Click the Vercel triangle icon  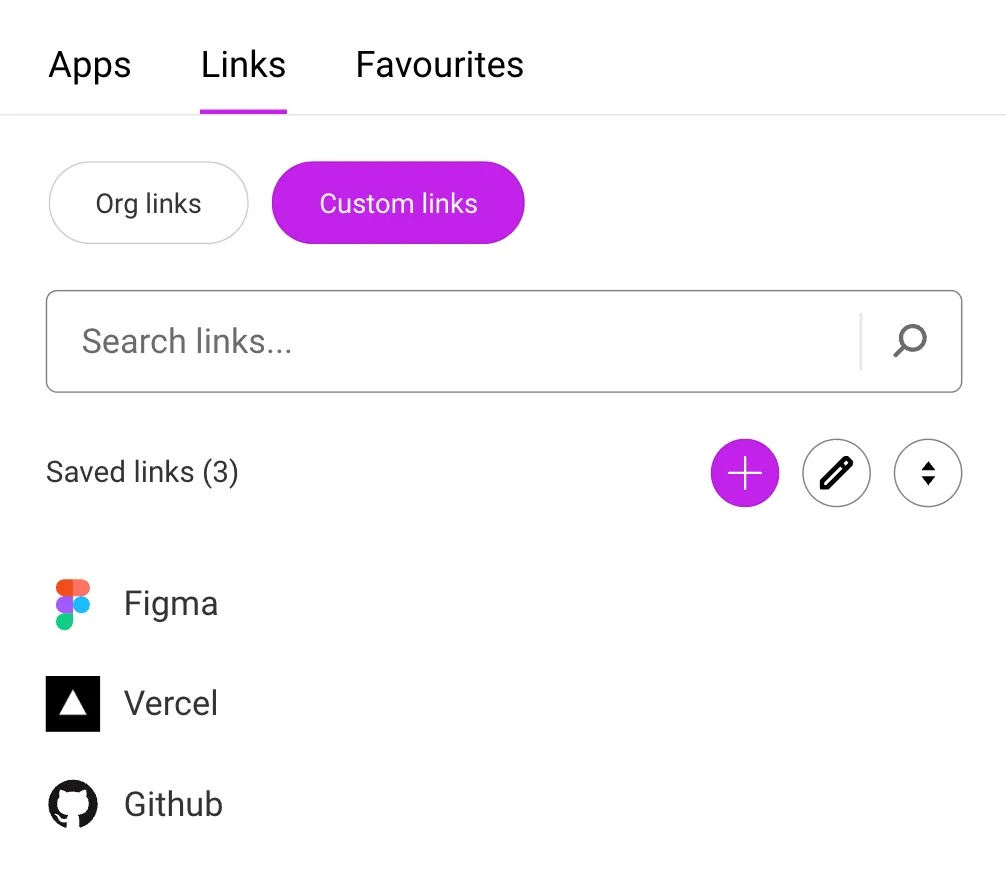[72, 703]
